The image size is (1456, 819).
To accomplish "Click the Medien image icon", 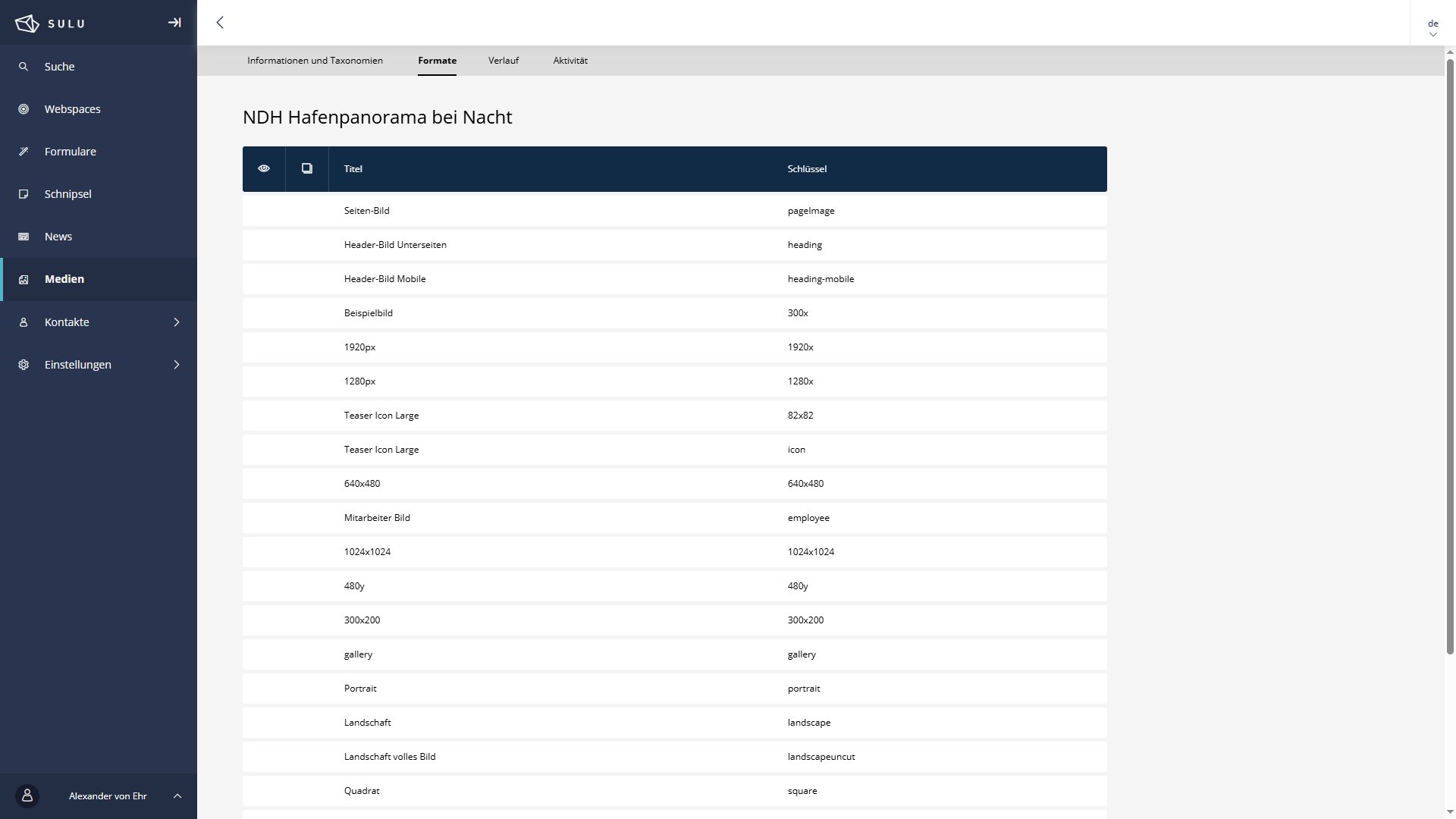I will pyautogui.click(x=24, y=279).
